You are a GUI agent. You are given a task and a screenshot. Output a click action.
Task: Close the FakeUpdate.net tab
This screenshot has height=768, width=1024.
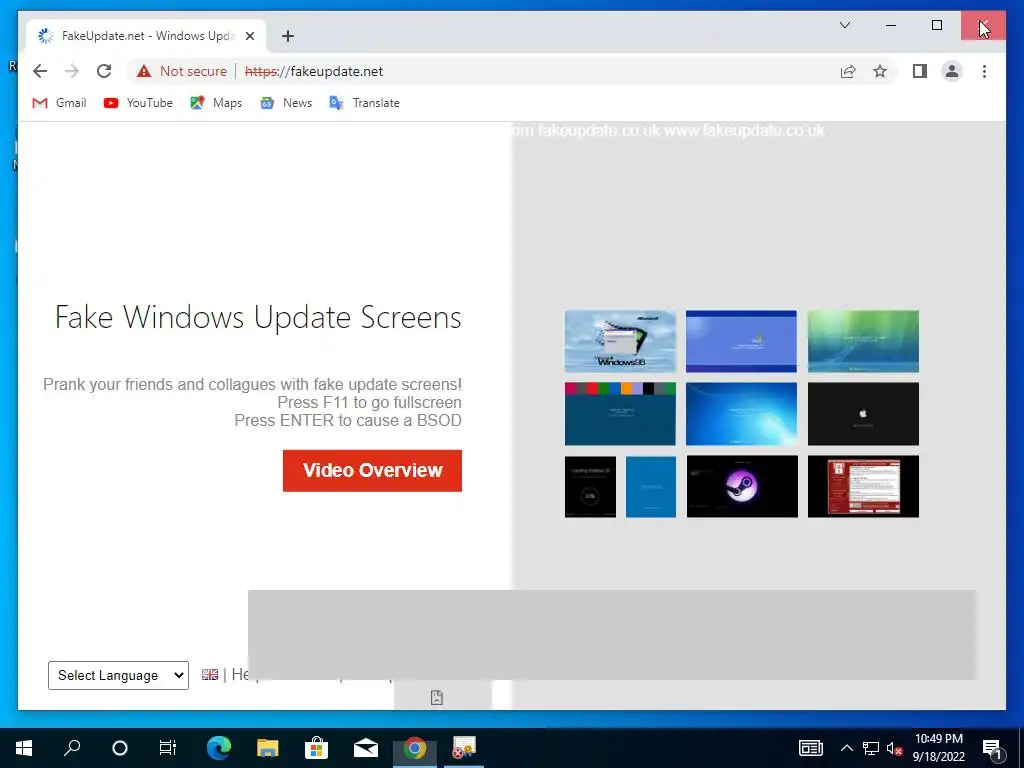click(249, 36)
